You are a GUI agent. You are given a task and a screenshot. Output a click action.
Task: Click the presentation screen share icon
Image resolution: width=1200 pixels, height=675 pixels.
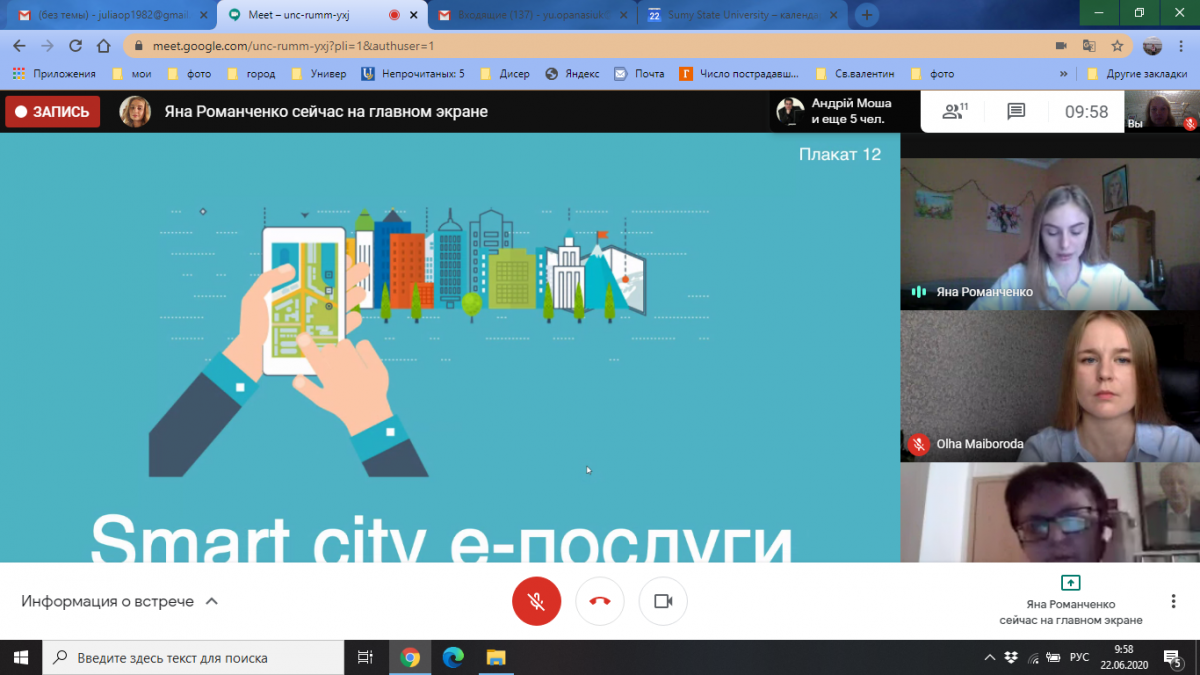point(1070,583)
